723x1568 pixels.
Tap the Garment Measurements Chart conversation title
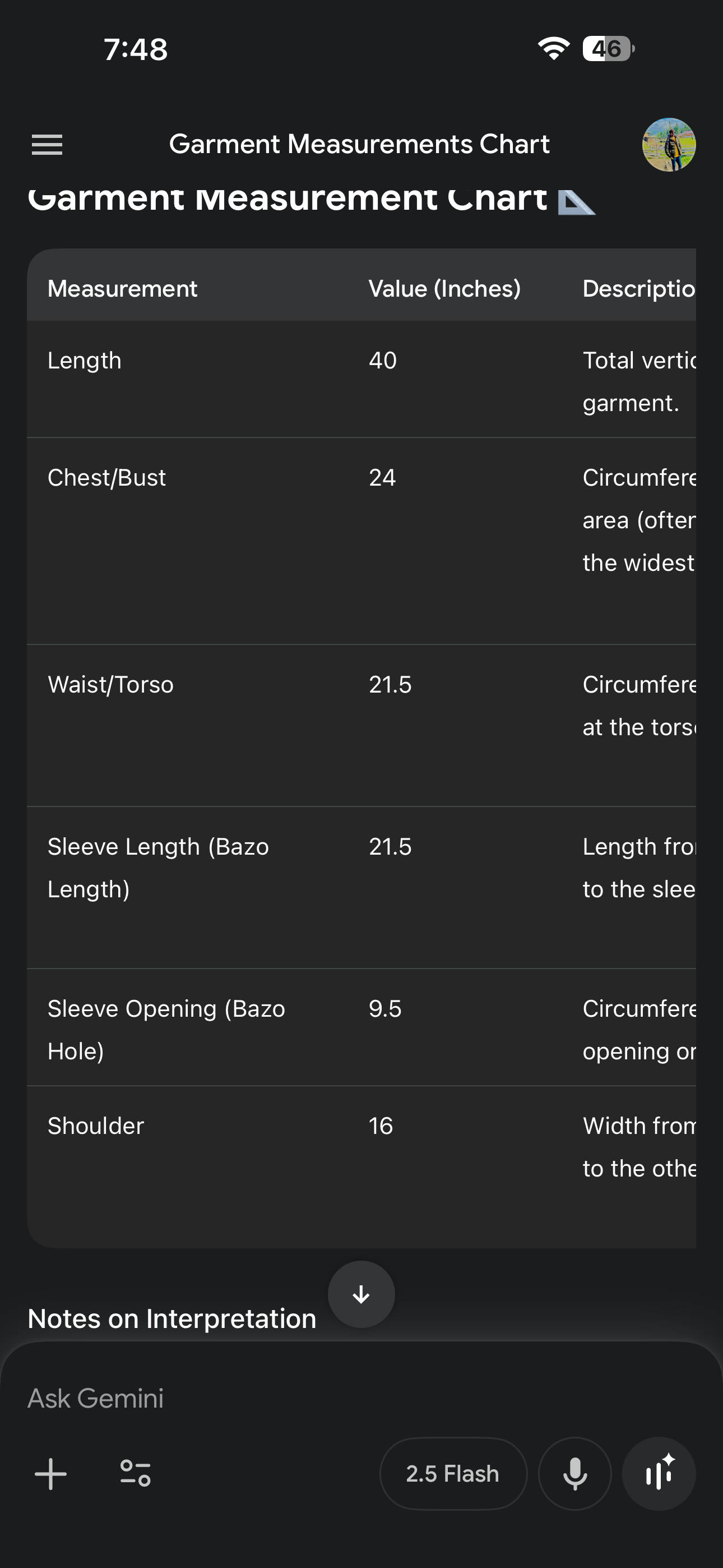359,144
